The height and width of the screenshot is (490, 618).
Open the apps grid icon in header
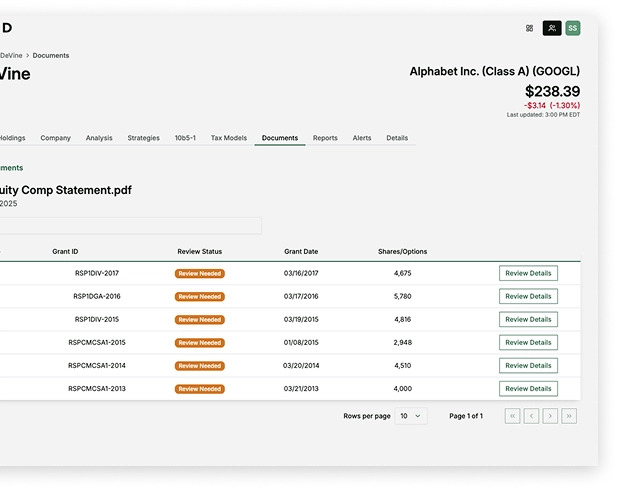pyautogui.click(x=529, y=28)
